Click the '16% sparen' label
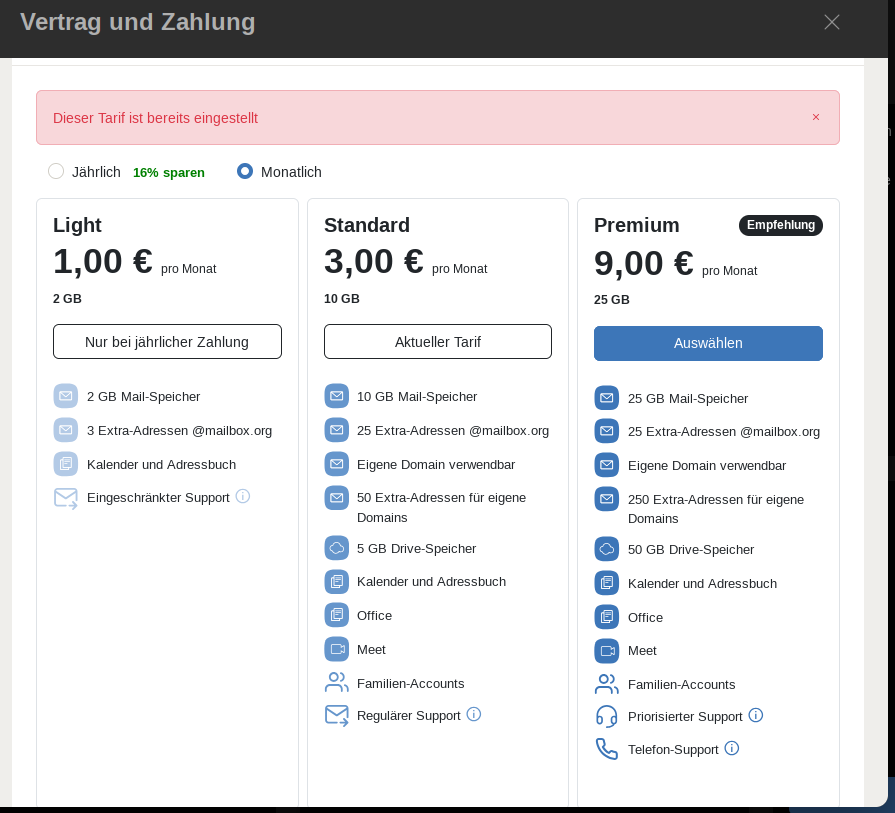895x813 pixels. [169, 172]
